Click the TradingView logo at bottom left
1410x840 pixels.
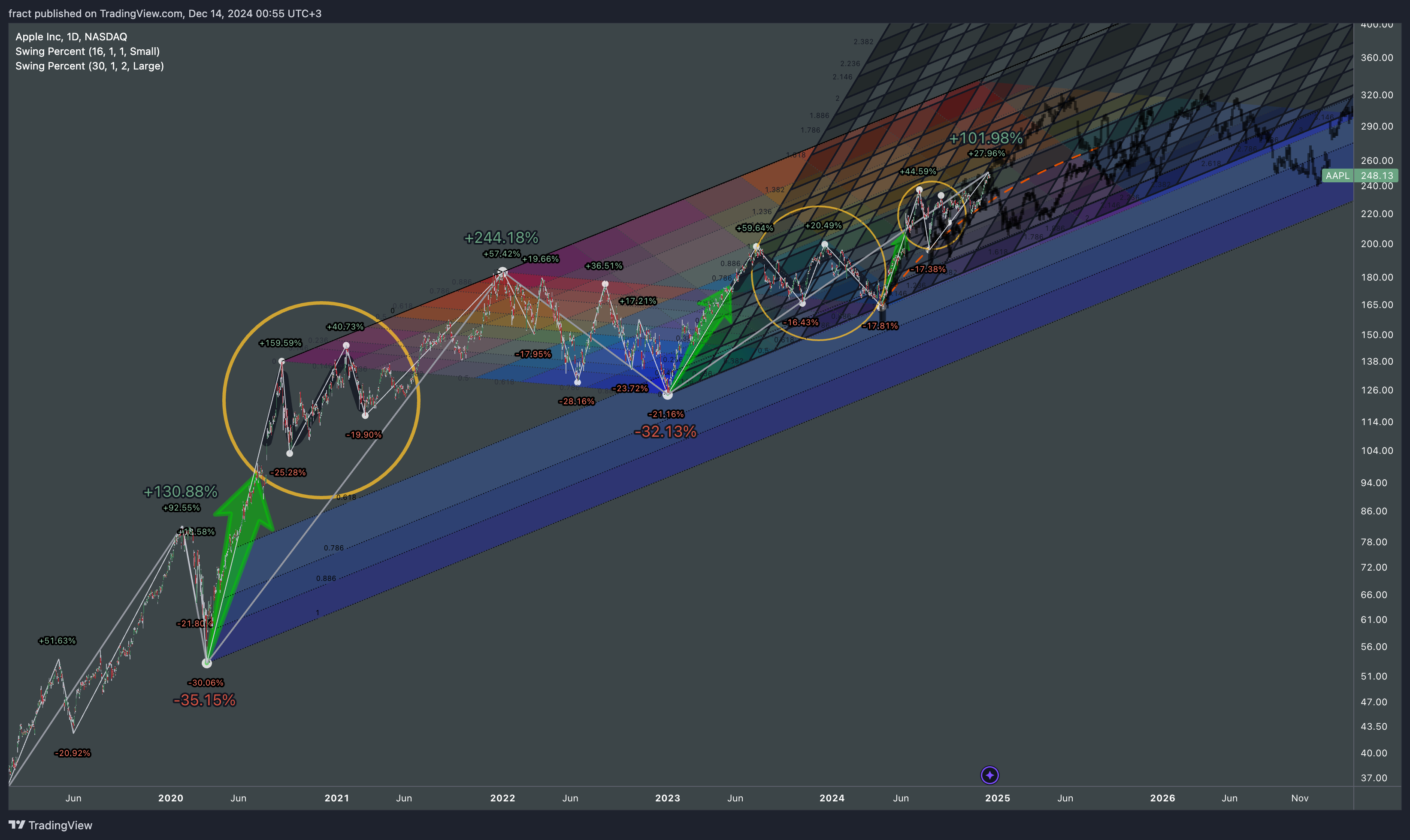coord(50,825)
